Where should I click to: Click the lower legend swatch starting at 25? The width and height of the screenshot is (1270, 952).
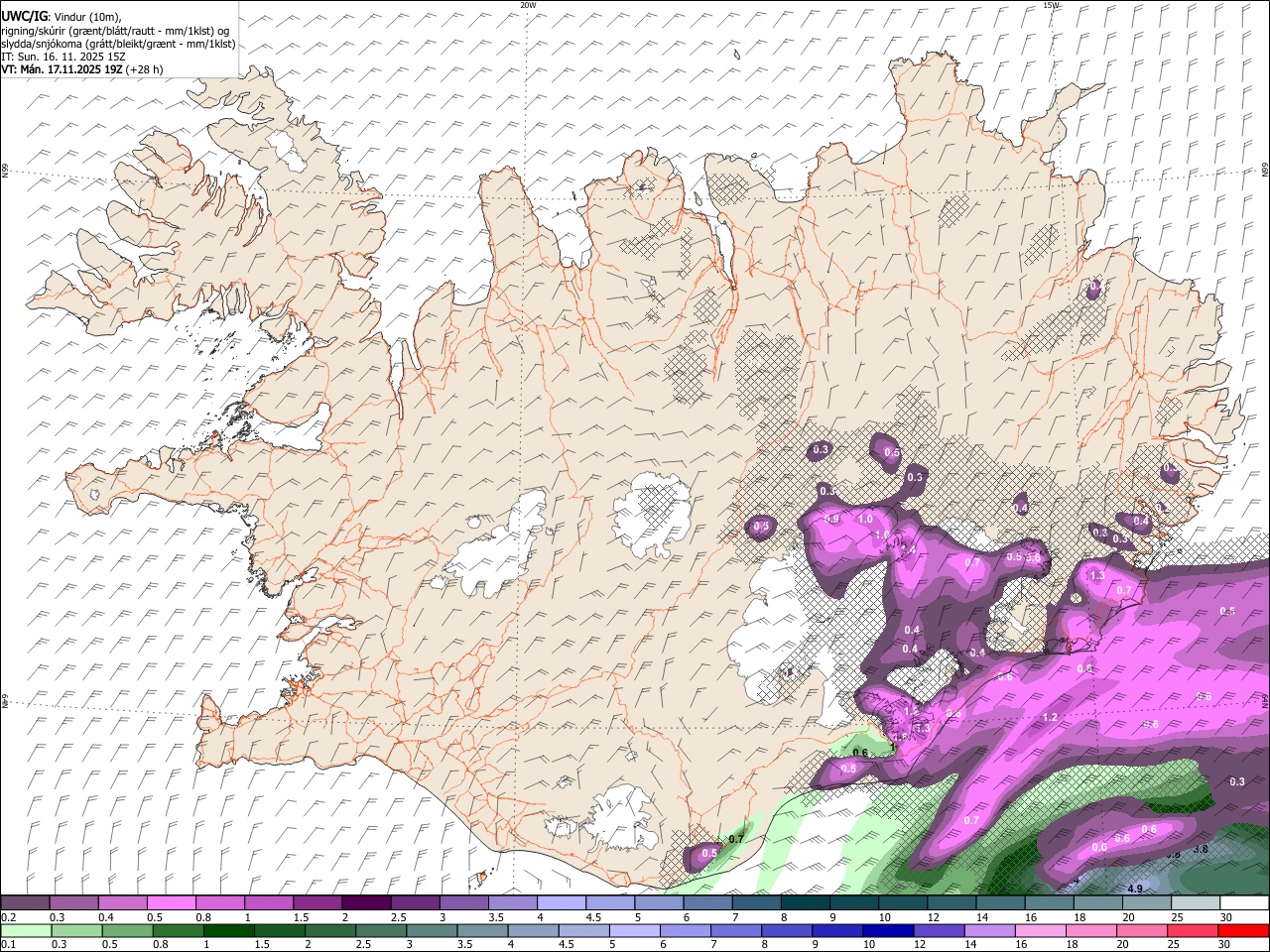[1193, 930]
